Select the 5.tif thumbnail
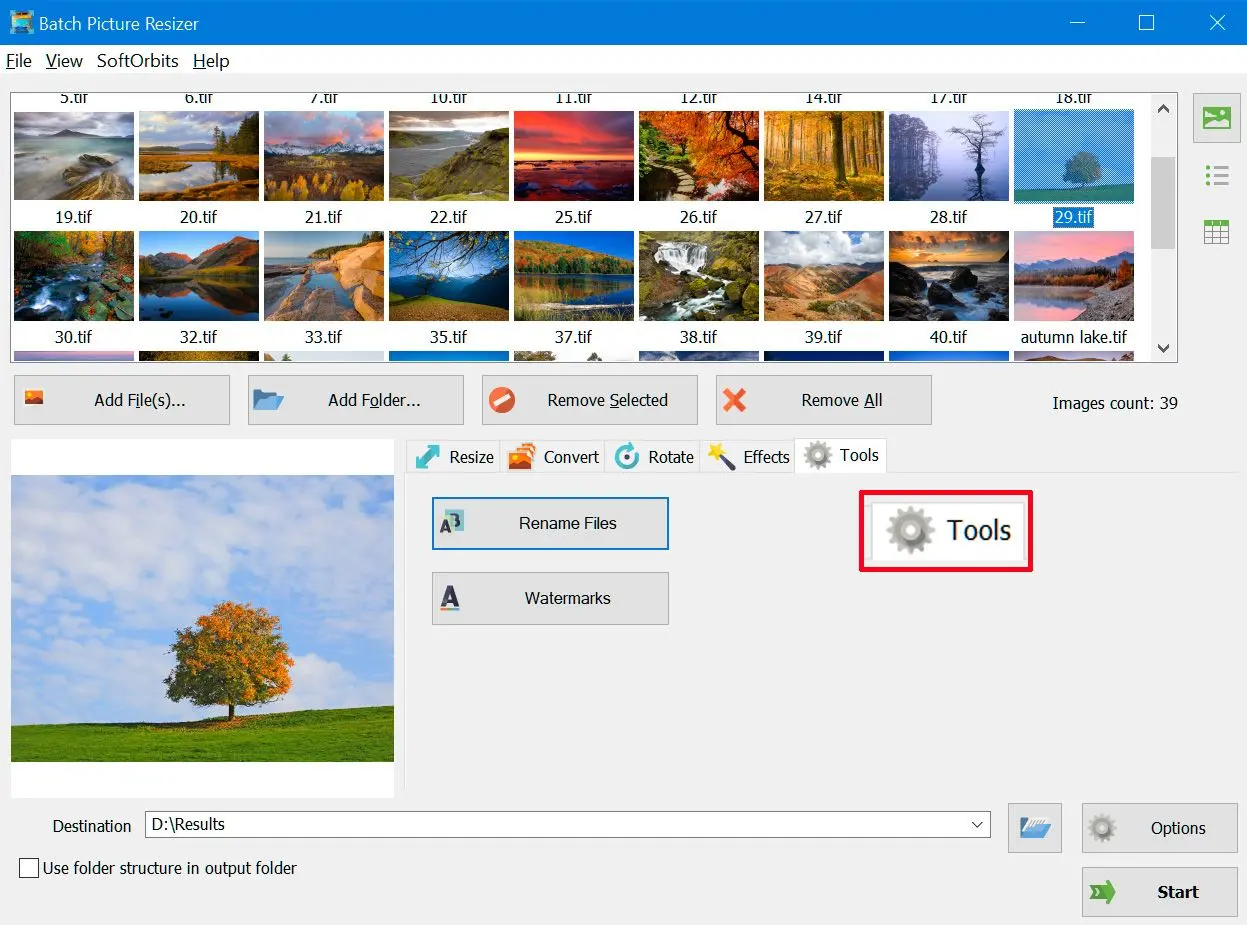The image size is (1247, 925). pyautogui.click(x=74, y=156)
